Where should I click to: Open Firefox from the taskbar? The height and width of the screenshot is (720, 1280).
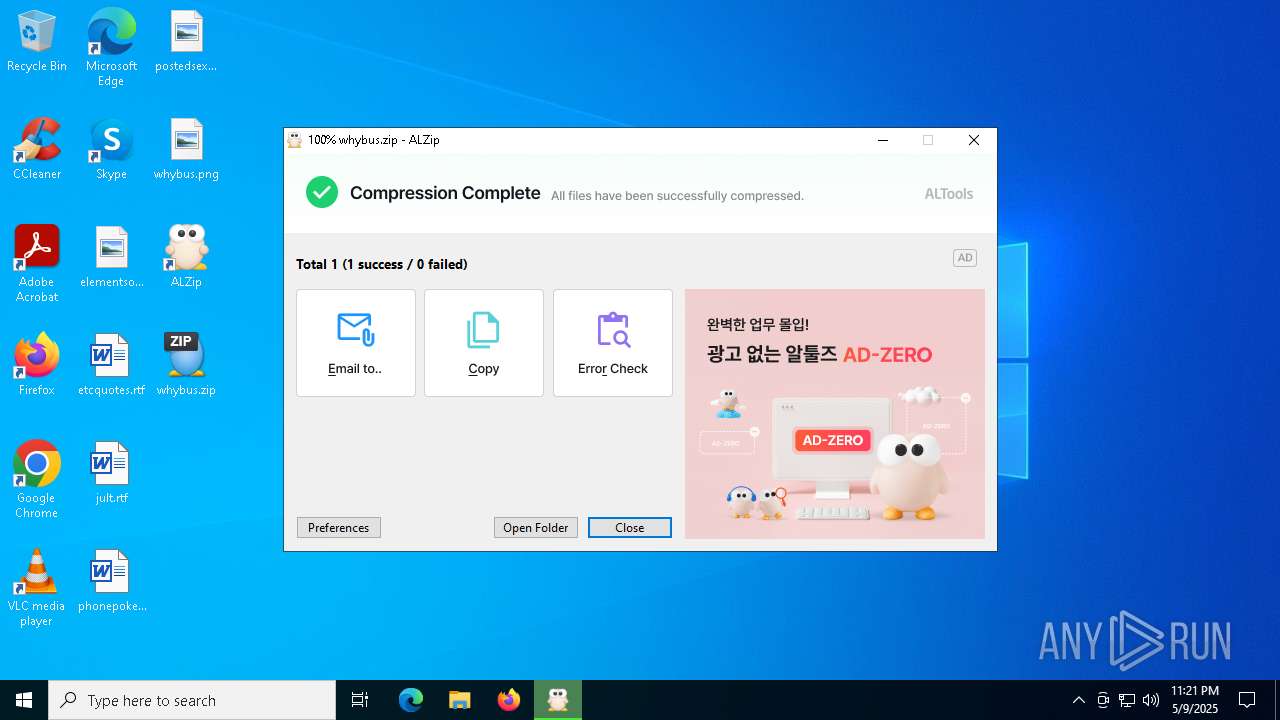pyautogui.click(x=509, y=700)
